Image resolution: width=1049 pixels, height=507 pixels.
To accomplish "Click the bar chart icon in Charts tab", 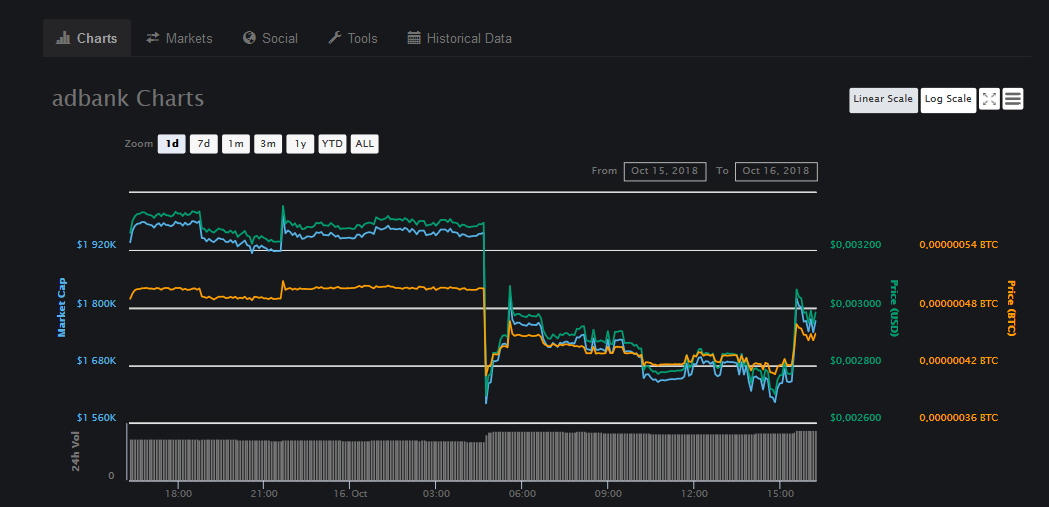I will tap(64, 38).
